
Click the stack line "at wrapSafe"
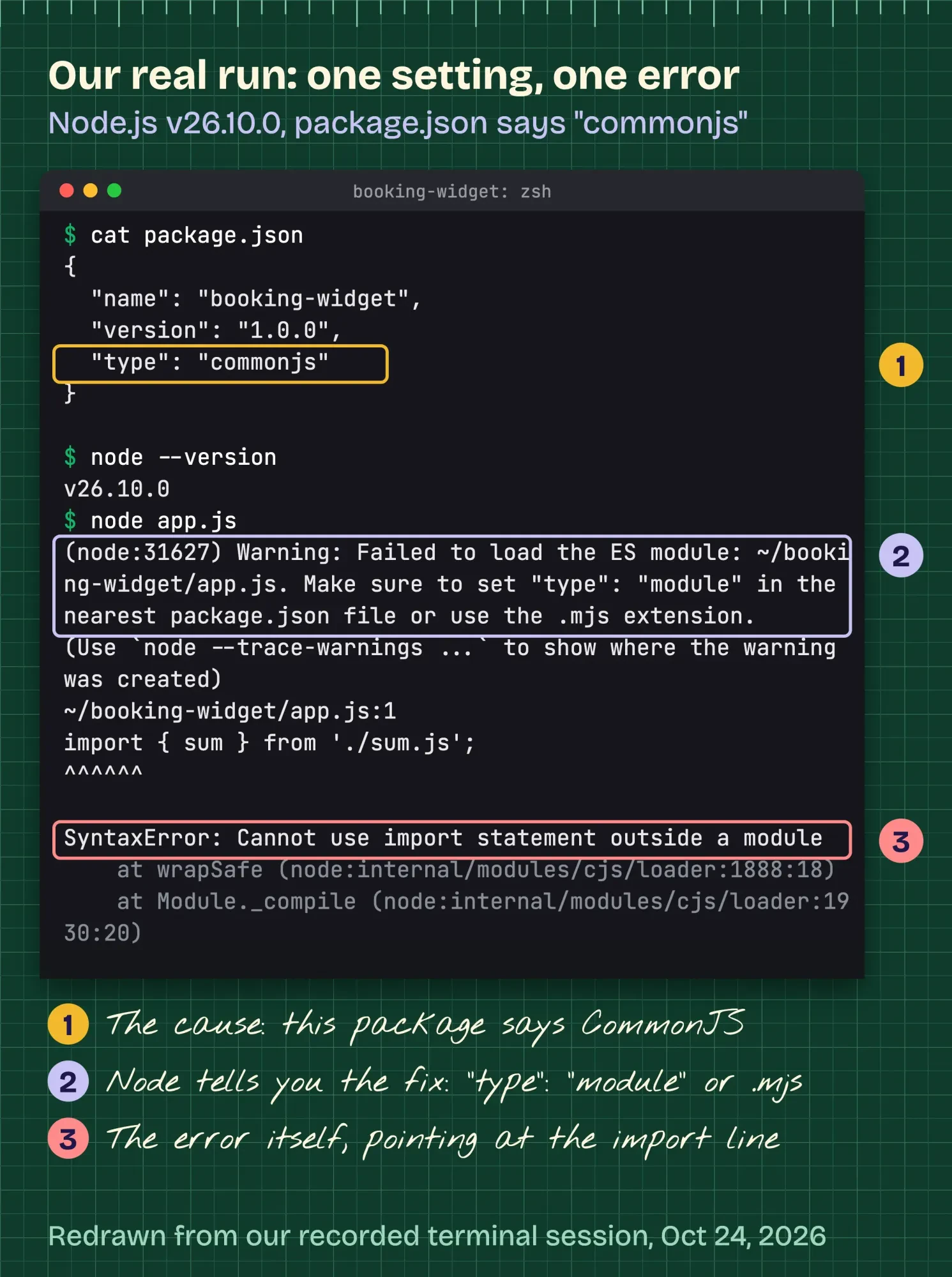[476, 870]
